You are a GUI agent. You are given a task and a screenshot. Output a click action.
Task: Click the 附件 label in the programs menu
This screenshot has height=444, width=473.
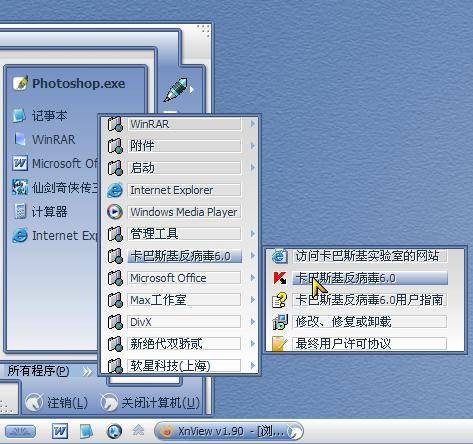142,146
